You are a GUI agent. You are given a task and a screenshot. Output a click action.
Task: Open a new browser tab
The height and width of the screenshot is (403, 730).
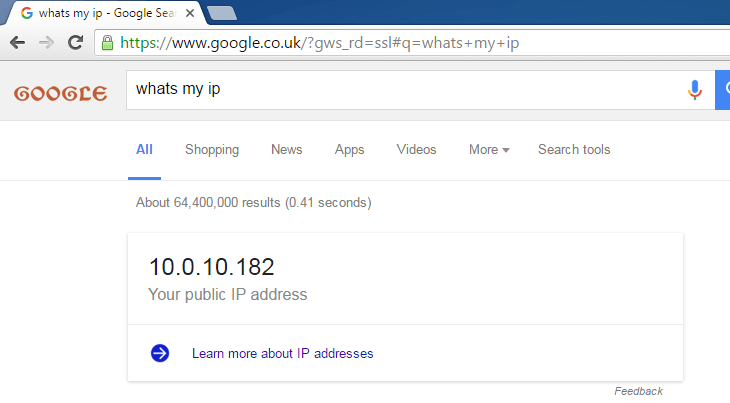point(222,13)
